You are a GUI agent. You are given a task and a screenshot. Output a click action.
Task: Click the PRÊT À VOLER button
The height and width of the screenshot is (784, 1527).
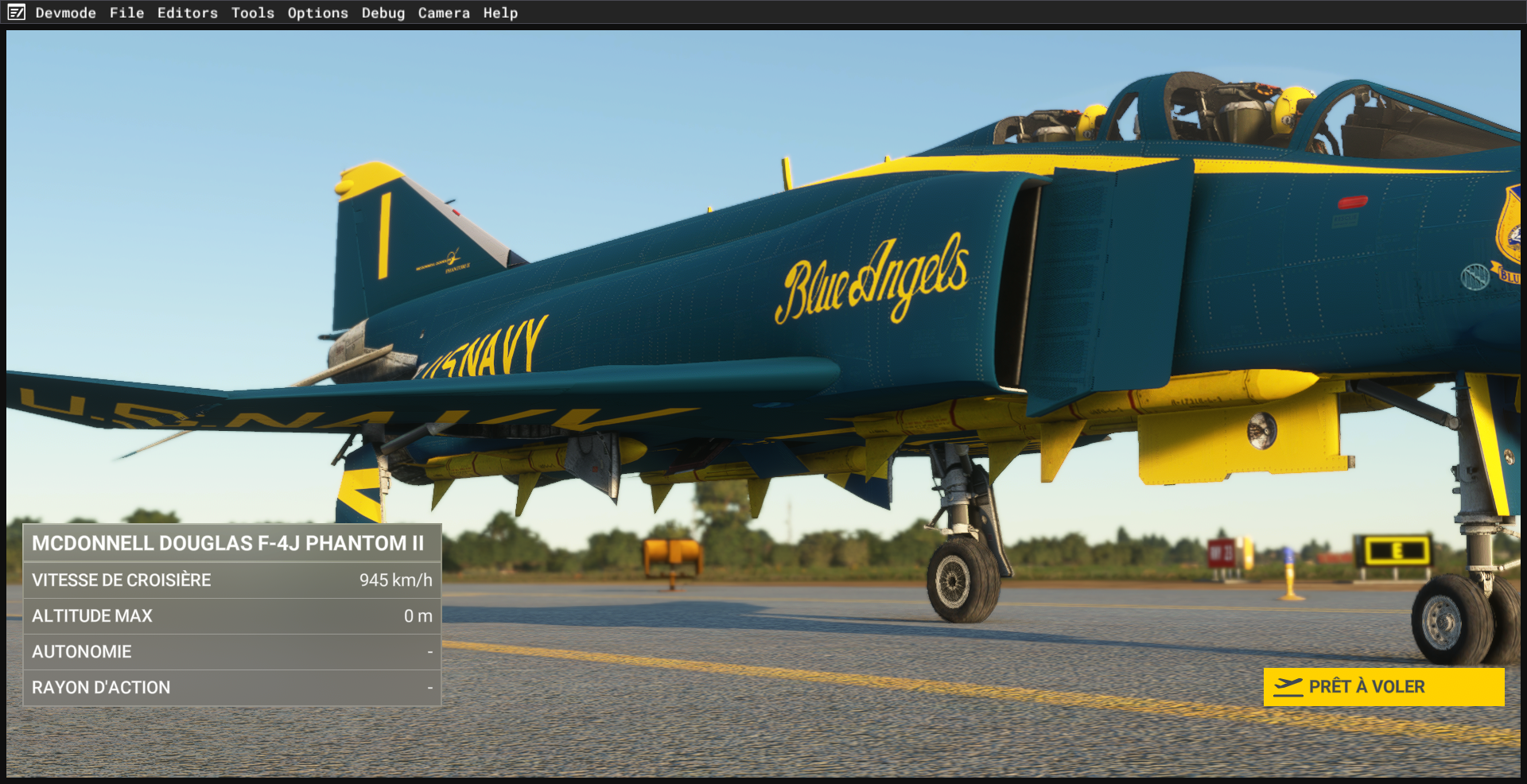[1384, 686]
